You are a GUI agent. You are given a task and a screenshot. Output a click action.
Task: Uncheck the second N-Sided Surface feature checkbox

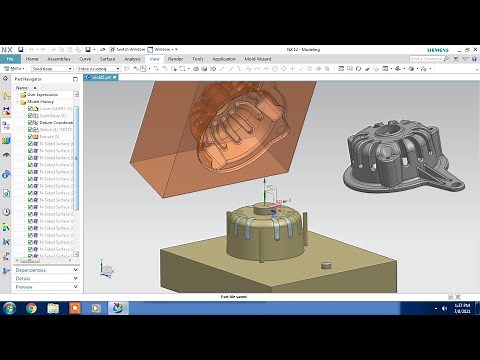[x=30, y=151]
